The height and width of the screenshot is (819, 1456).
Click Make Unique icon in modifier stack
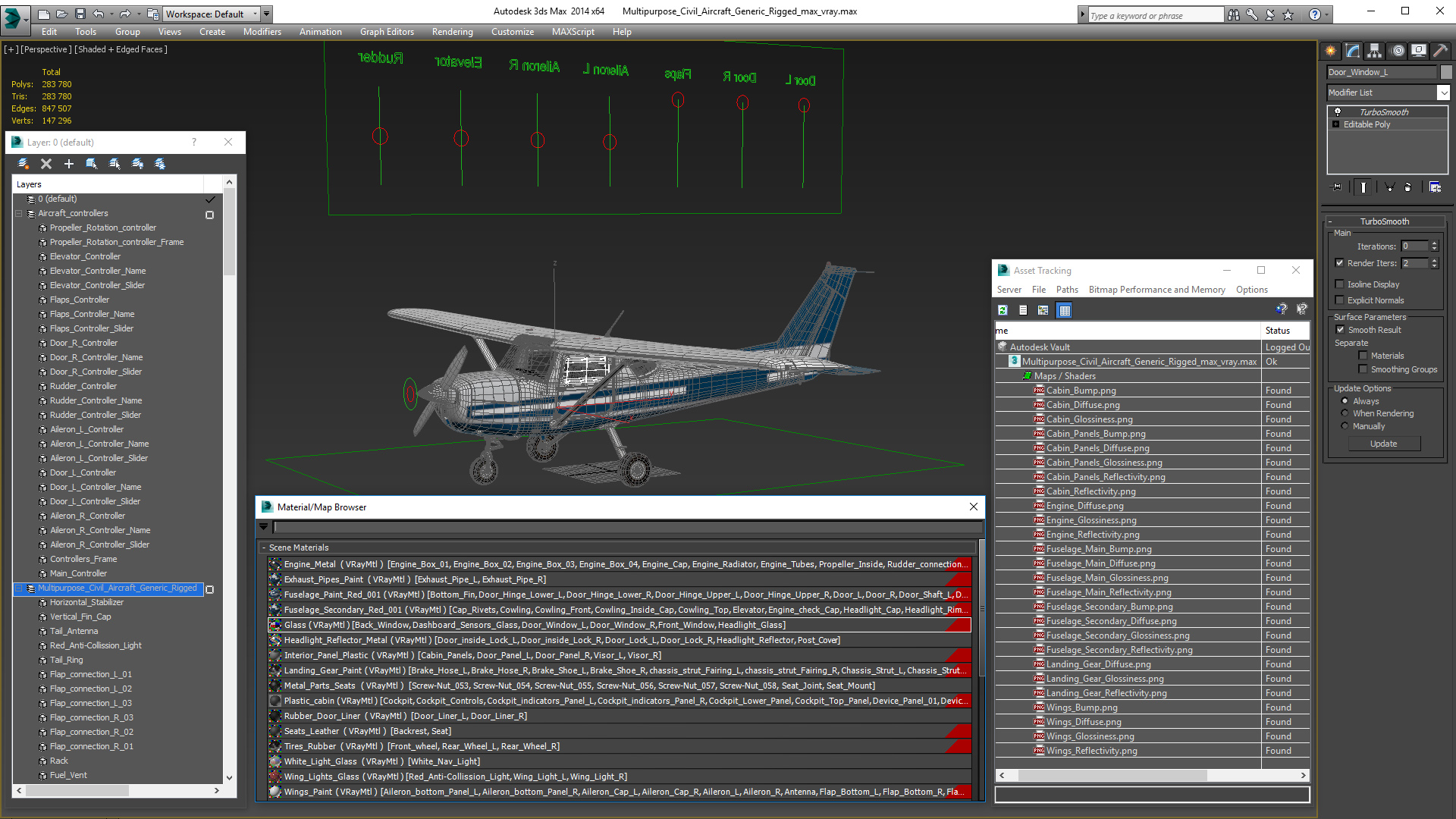click(1389, 187)
